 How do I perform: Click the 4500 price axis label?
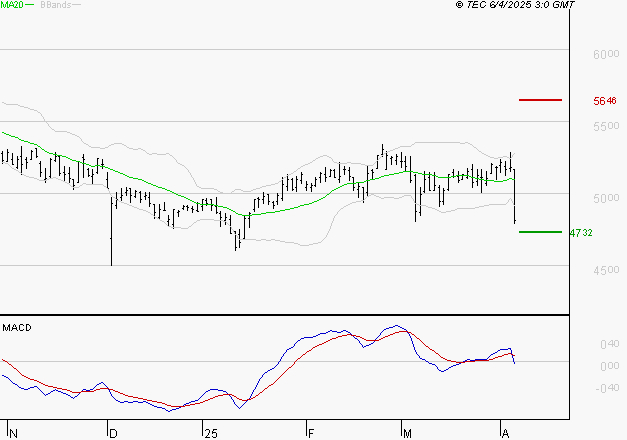pos(606,270)
